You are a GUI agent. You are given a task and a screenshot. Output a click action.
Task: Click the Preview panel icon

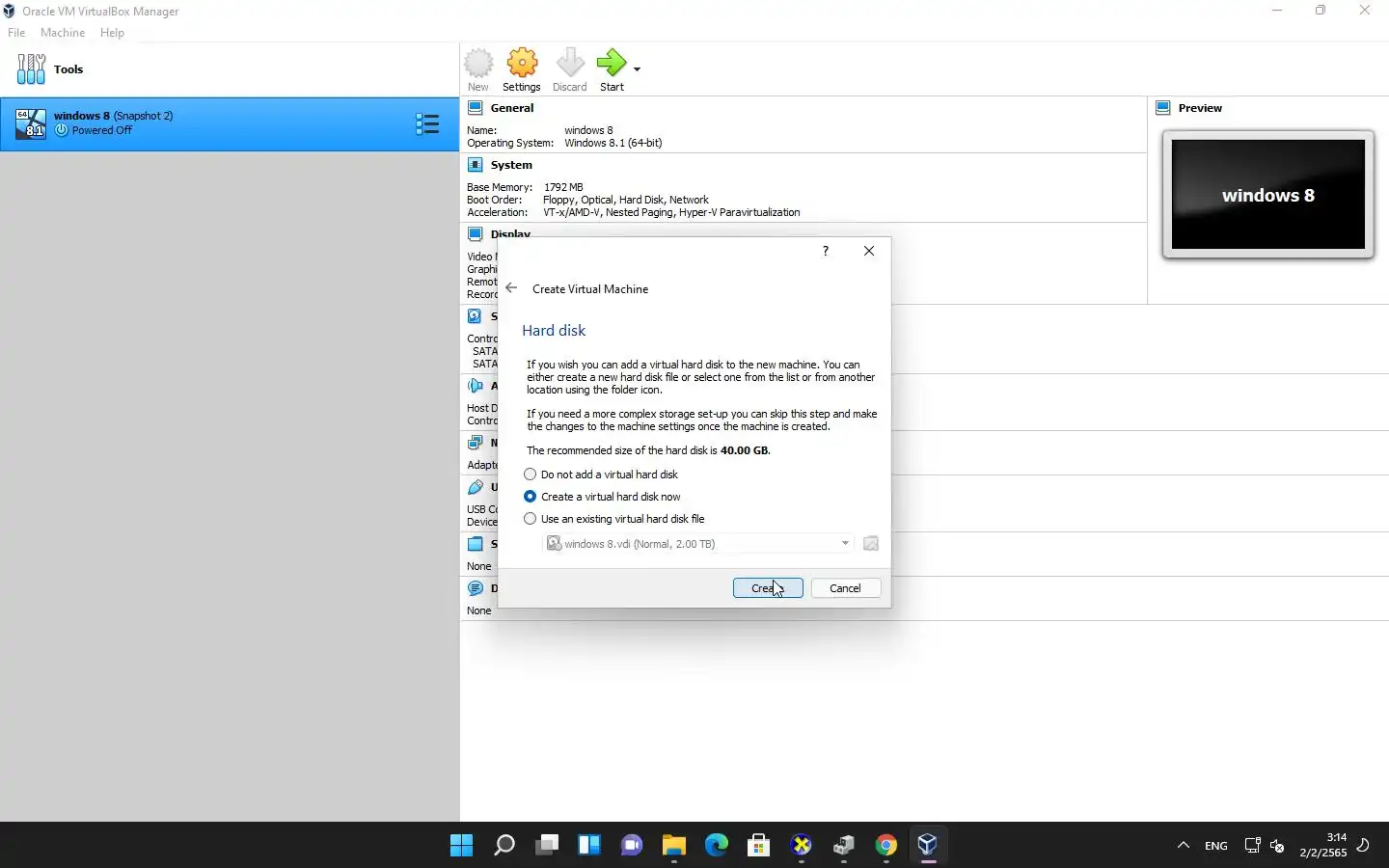coord(1162,108)
